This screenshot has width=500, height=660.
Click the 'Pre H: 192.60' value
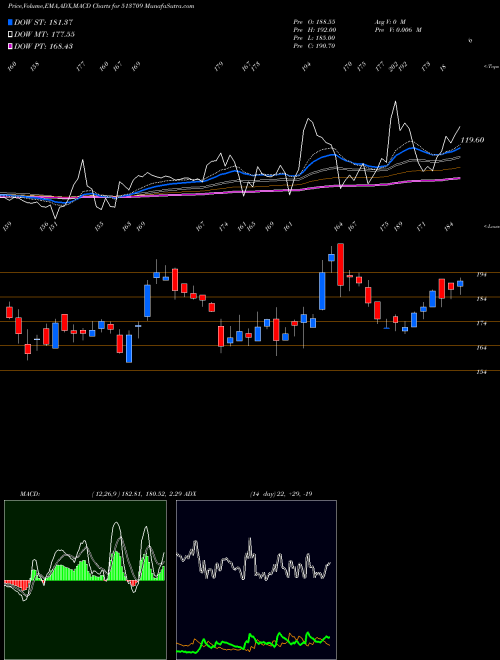click(314, 30)
